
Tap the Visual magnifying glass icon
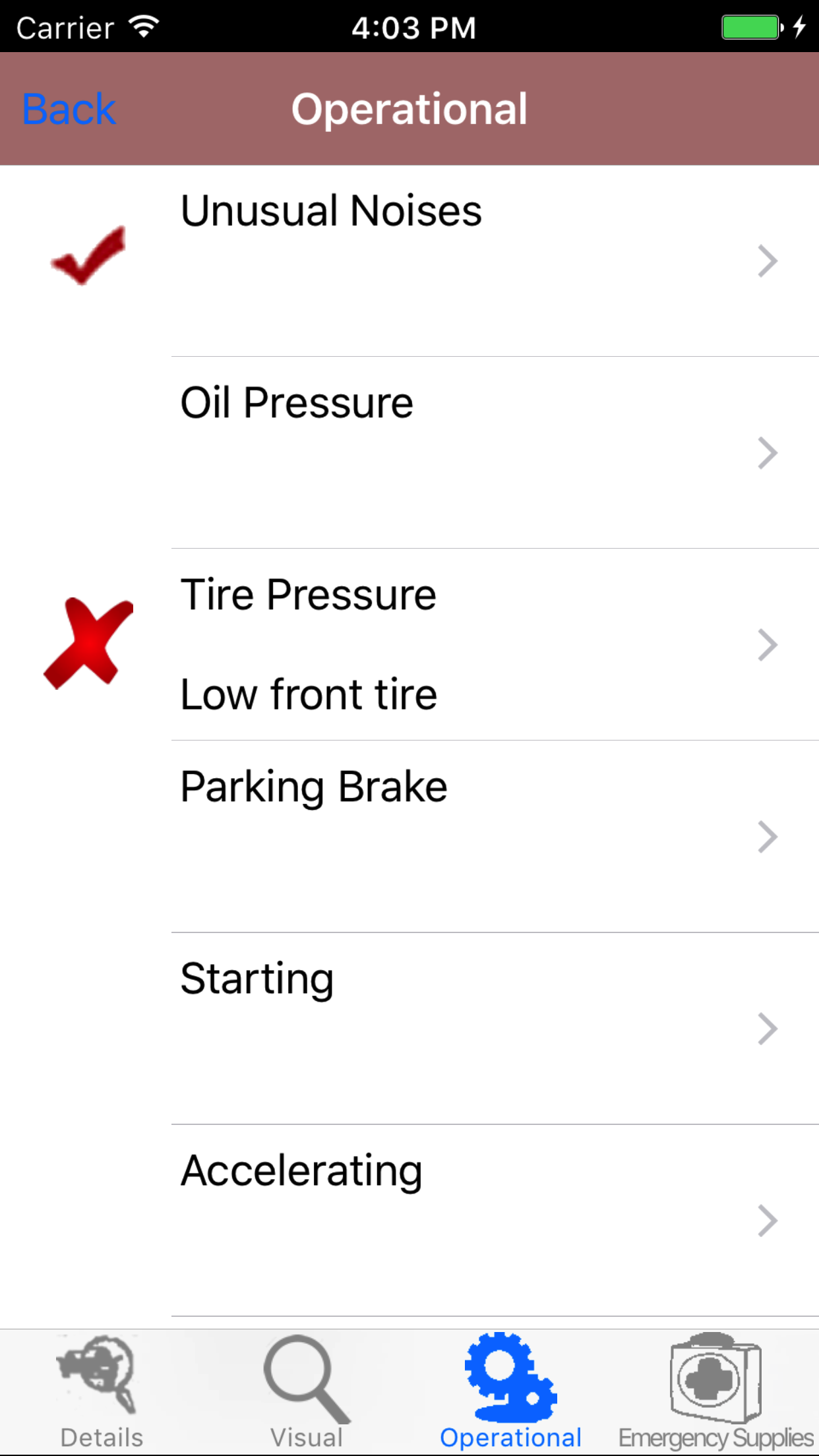(306, 1377)
